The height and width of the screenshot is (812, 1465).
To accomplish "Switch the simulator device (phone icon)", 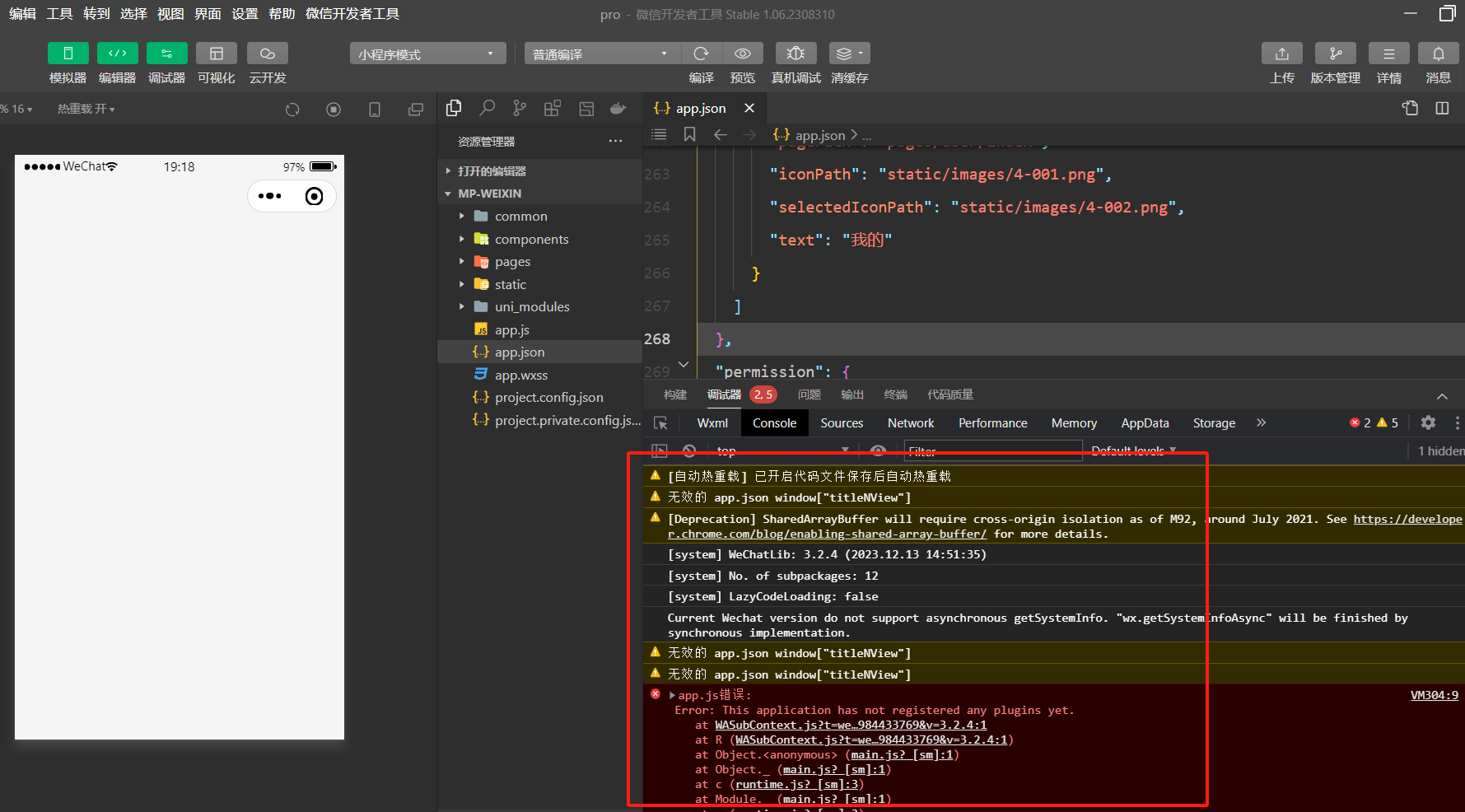I will coord(375,110).
